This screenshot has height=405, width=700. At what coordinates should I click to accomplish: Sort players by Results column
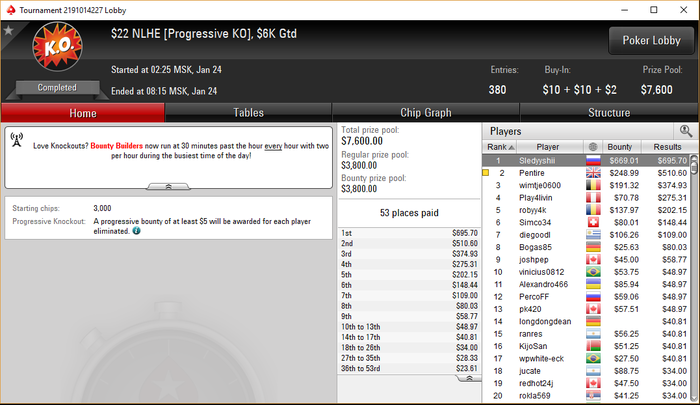click(x=667, y=147)
